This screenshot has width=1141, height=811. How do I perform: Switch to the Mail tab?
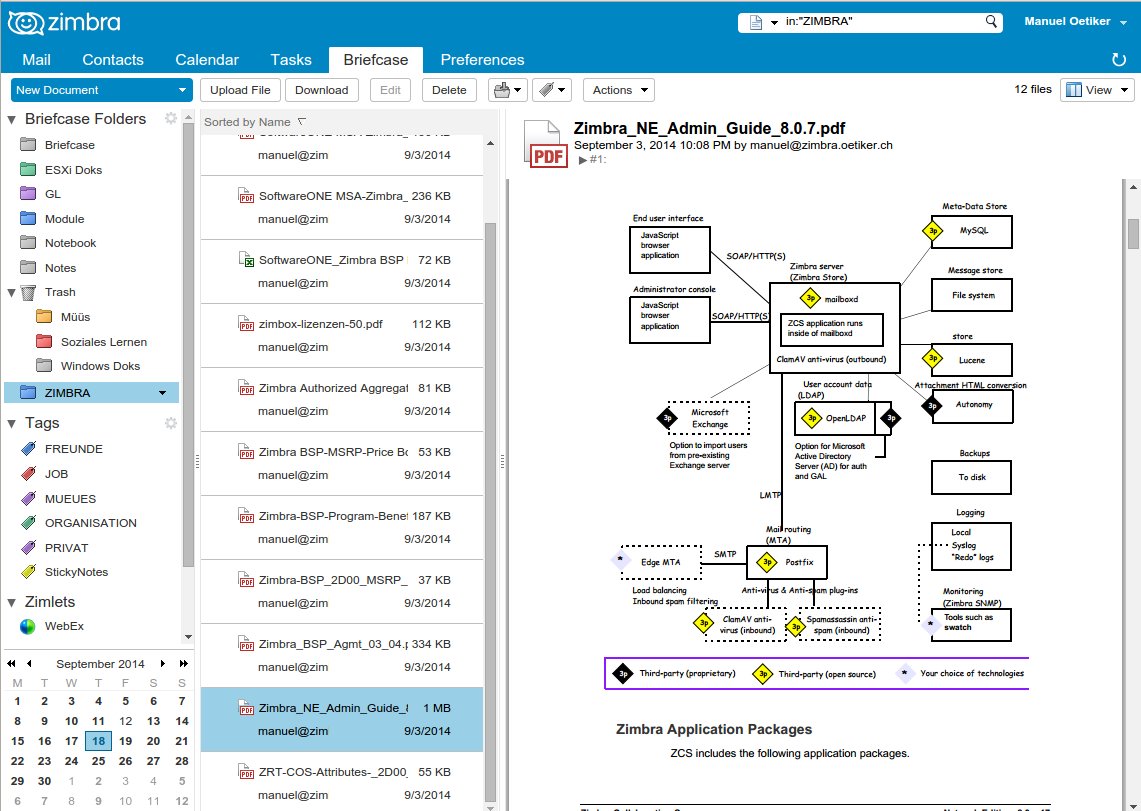36,60
